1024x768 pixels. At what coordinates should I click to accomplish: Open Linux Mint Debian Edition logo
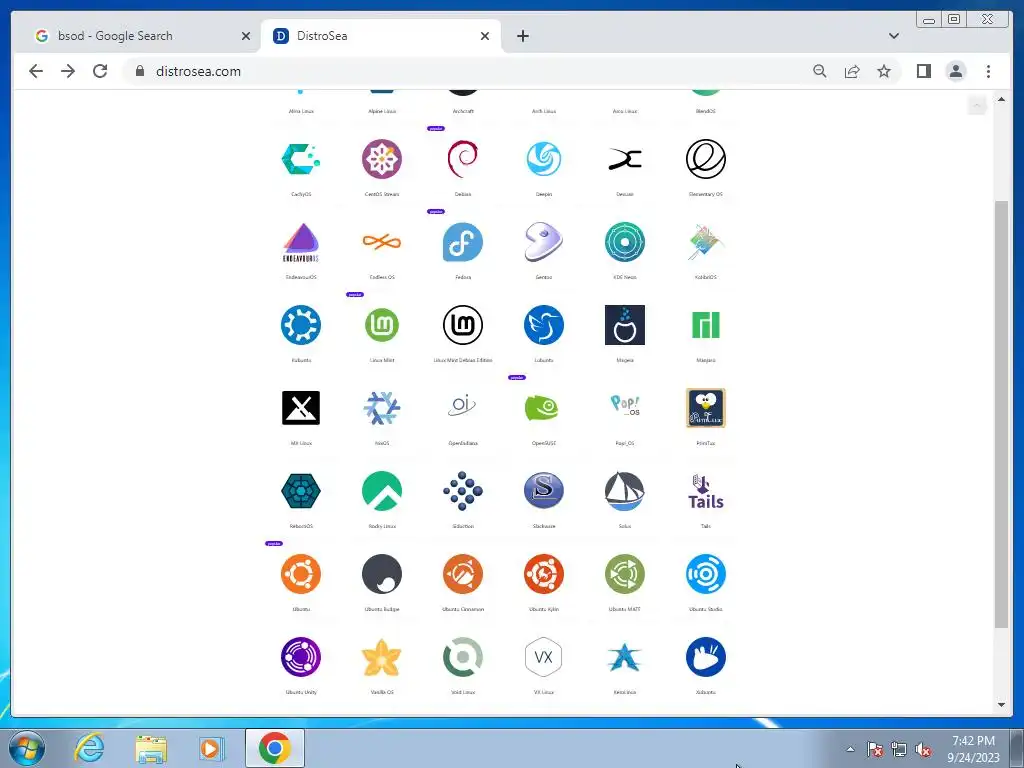click(463, 325)
